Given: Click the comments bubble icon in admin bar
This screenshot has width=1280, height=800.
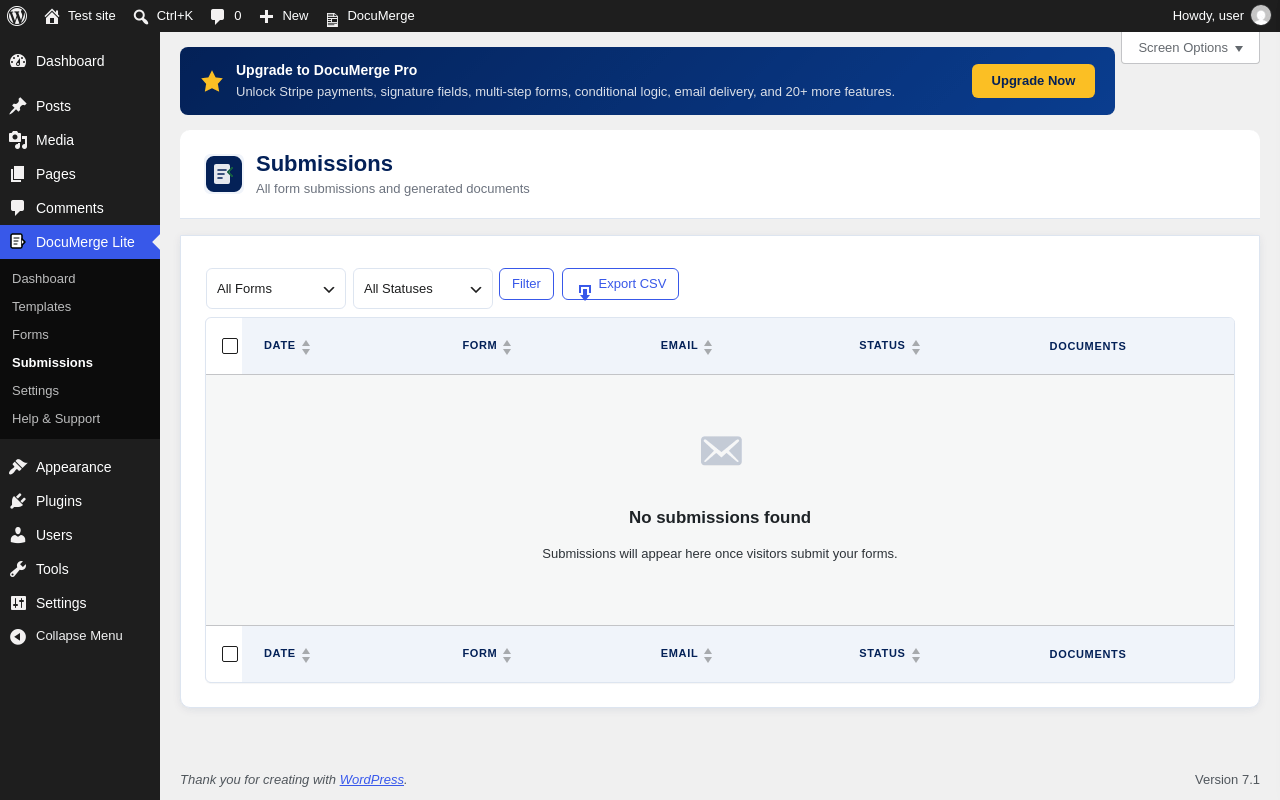Looking at the screenshot, I should point(217,16).
